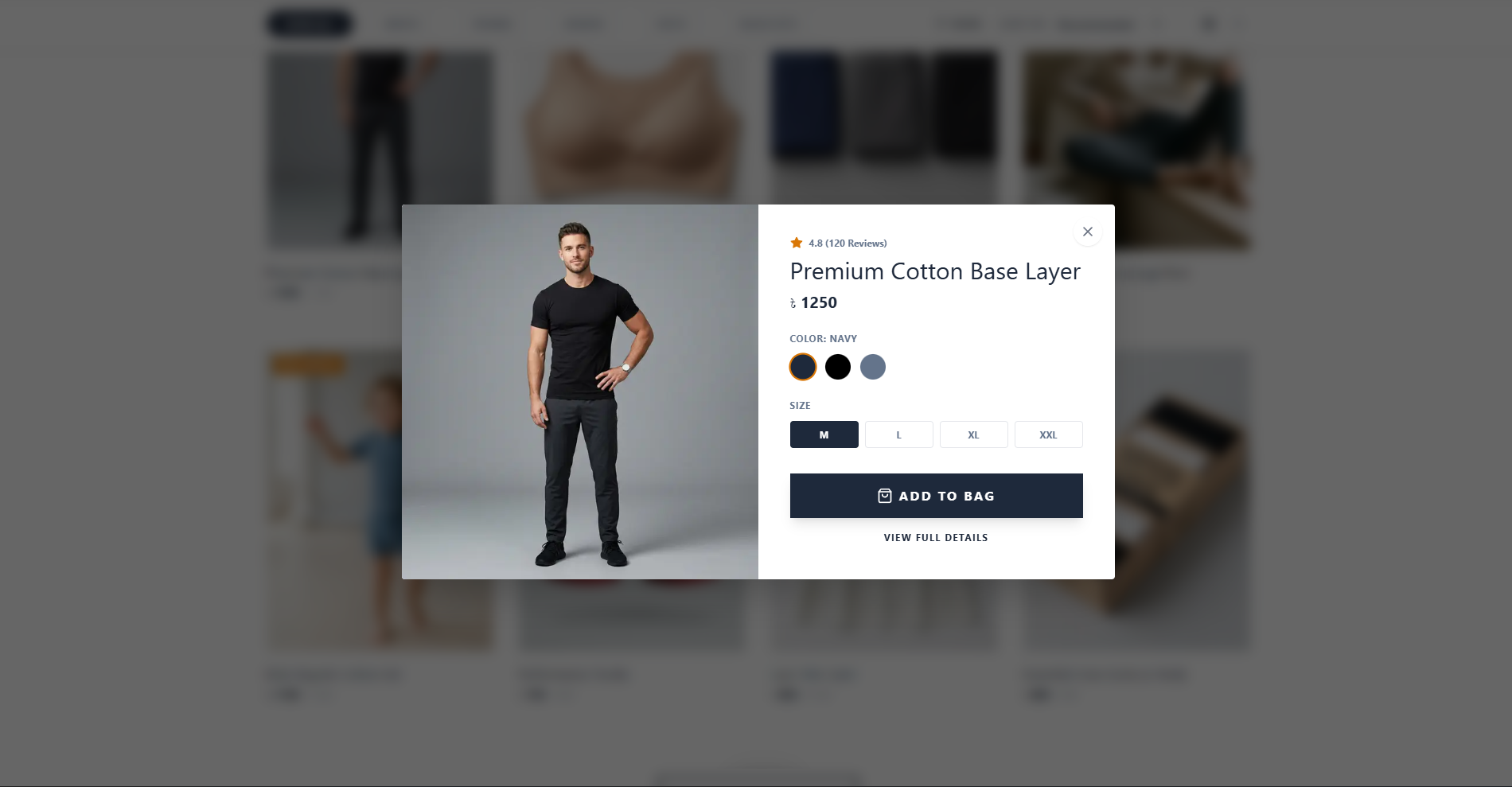Select size XXL
The width and height of the screenshot is (1512, 787).
1048,434
